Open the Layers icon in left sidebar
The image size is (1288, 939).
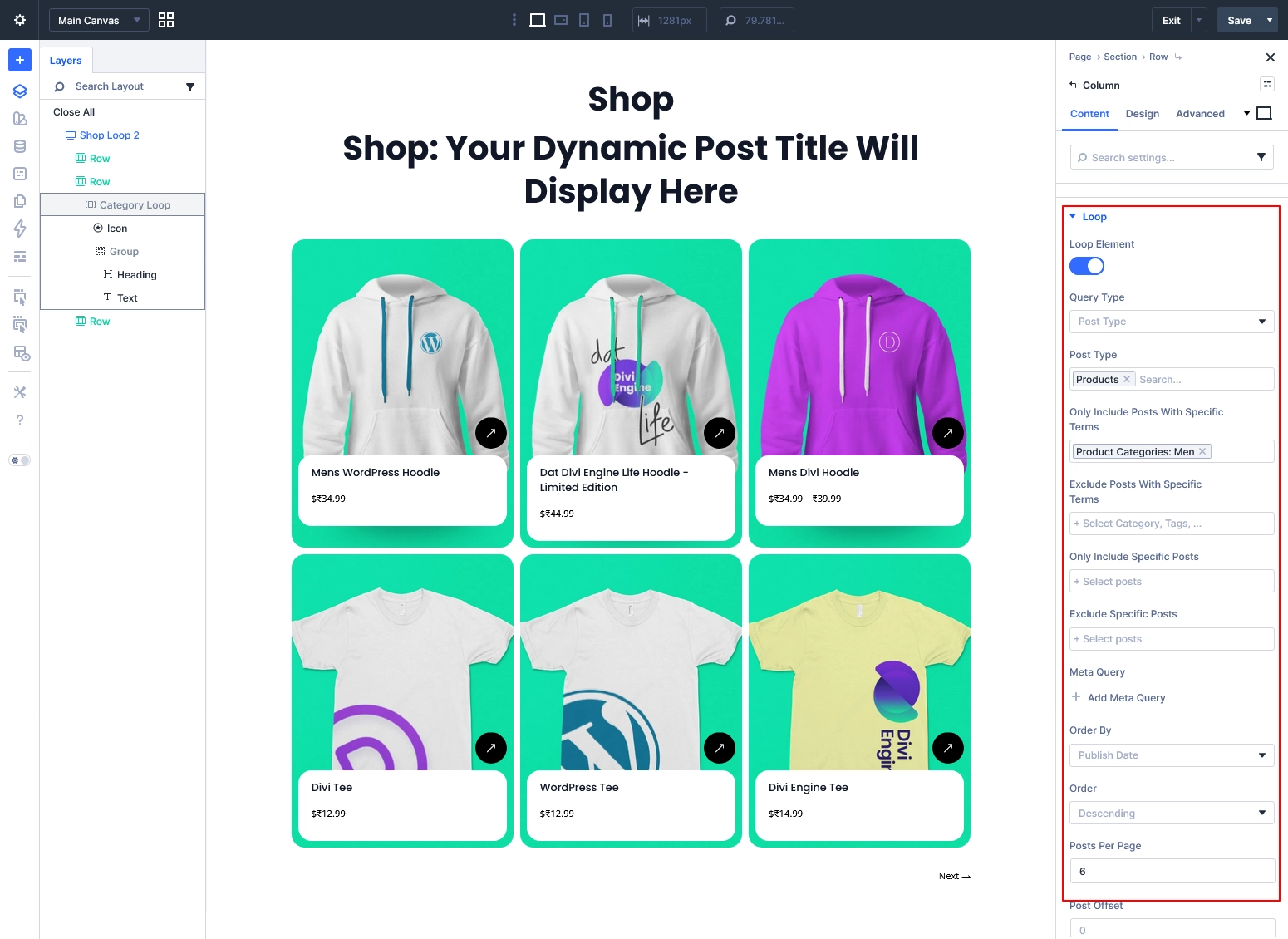(20, 91)
